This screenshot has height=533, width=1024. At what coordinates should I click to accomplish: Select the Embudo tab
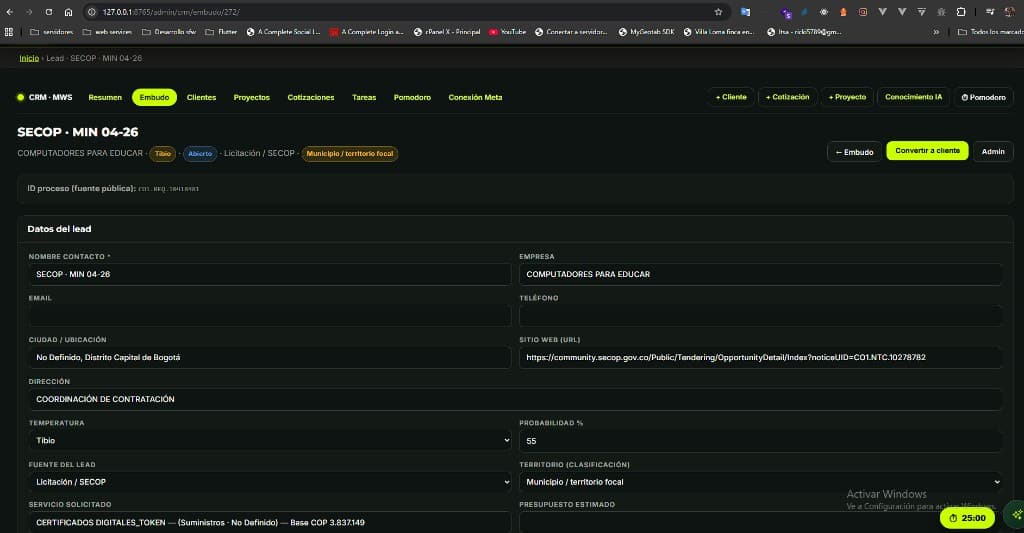(154, 97)
